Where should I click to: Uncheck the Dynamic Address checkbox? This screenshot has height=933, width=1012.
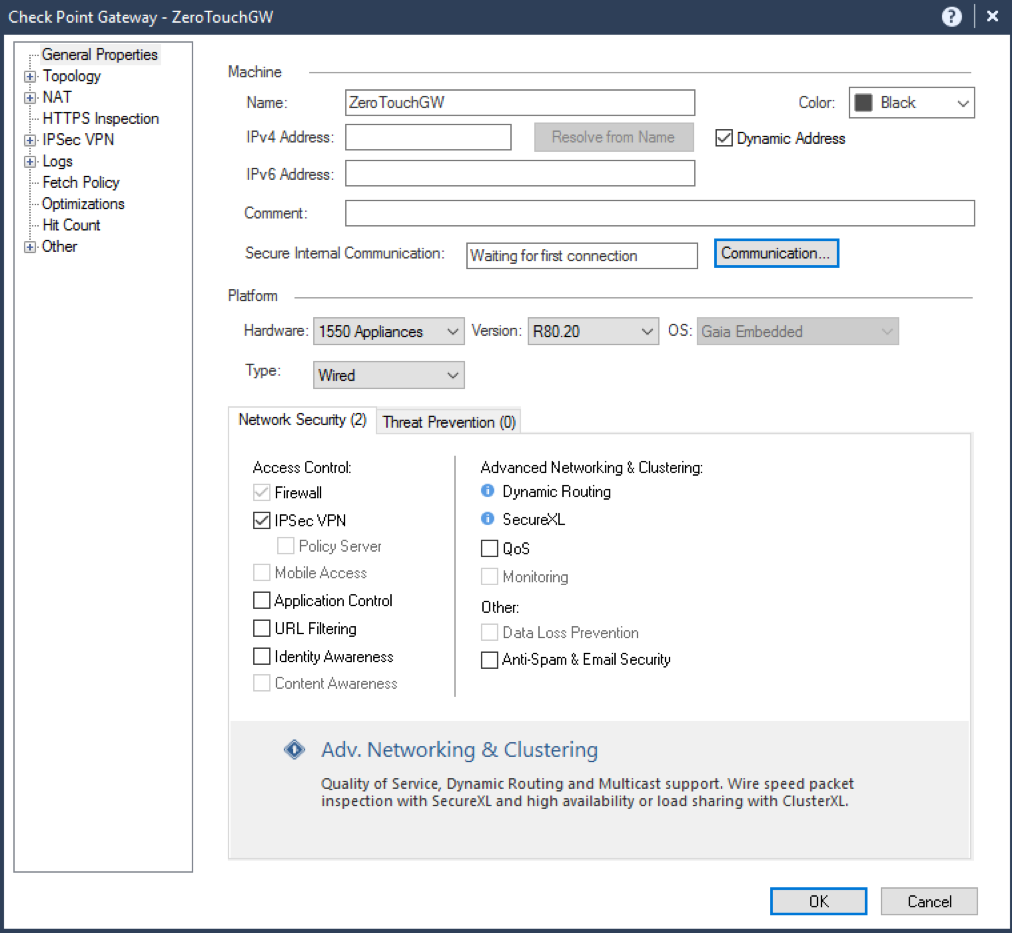[724, 138]
